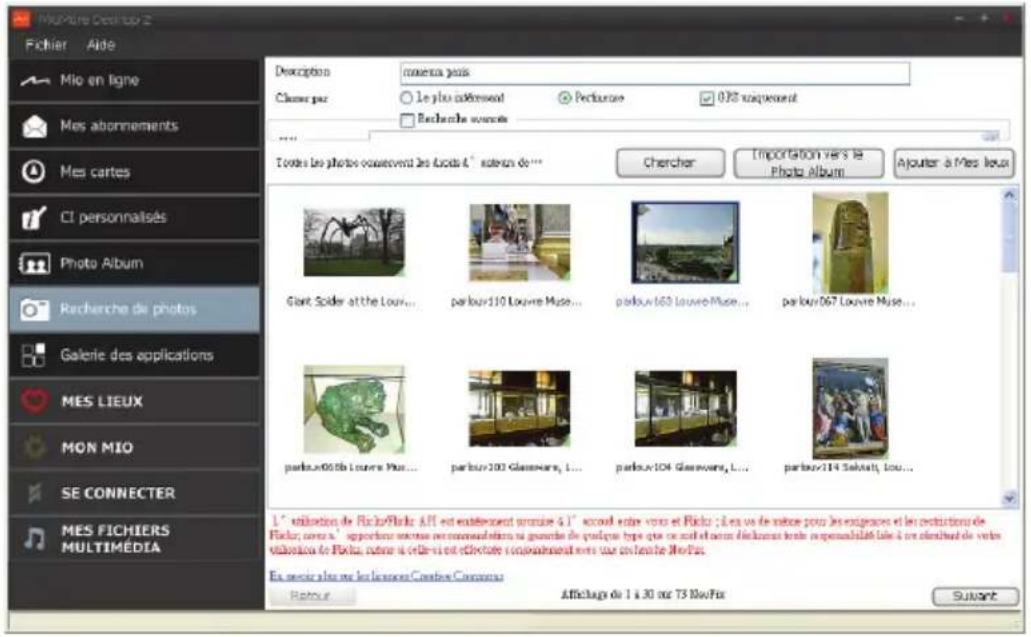Click the vertical scrollbar thumb in results
The image size is (1031, 637).
tap(1009, 238)
